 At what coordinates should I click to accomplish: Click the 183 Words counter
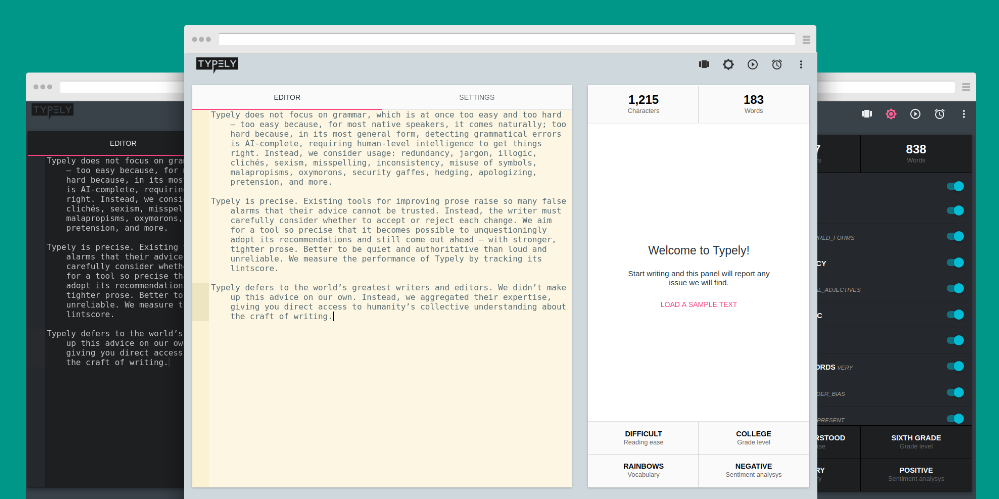point(754,104)
